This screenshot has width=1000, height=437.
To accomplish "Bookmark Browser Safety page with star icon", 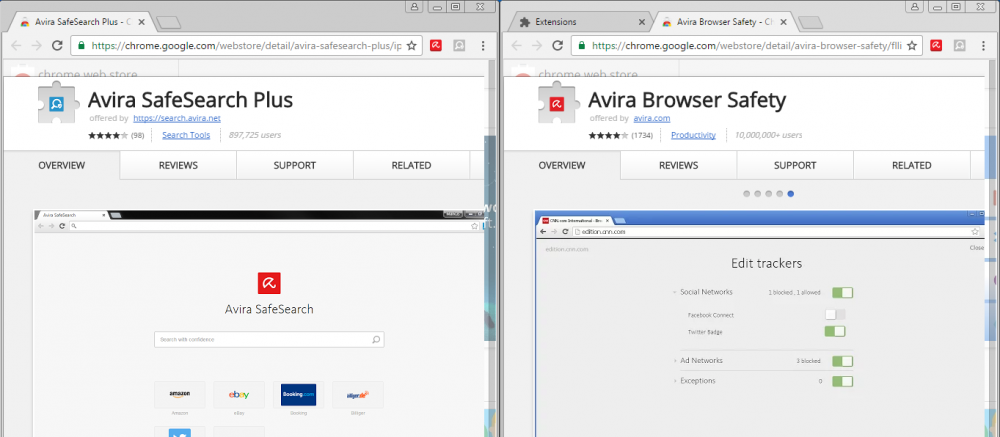I will pos(913,46).
